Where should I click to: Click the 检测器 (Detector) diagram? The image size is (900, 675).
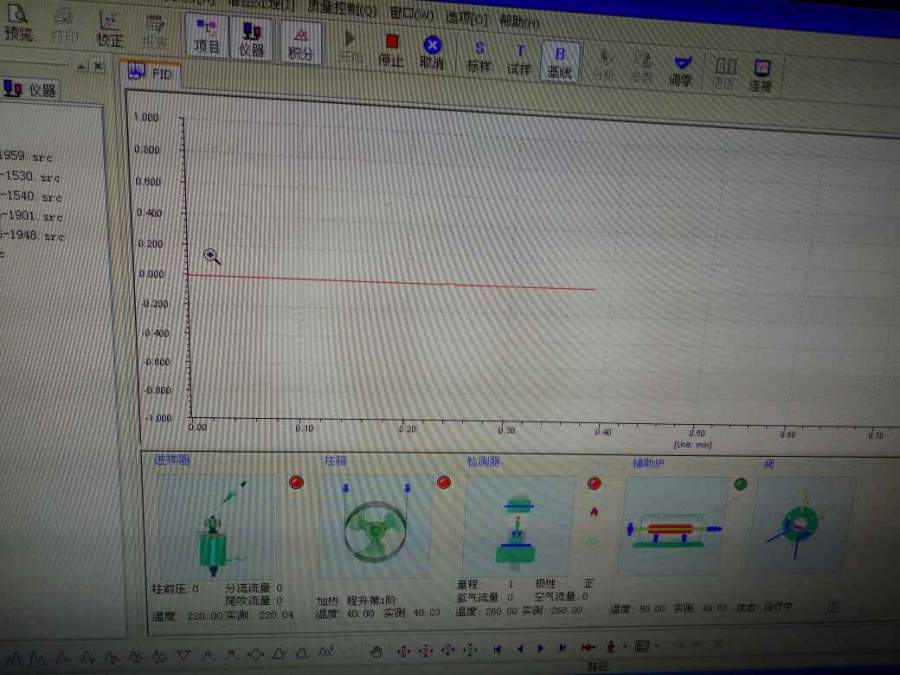(x=518, y=527)
